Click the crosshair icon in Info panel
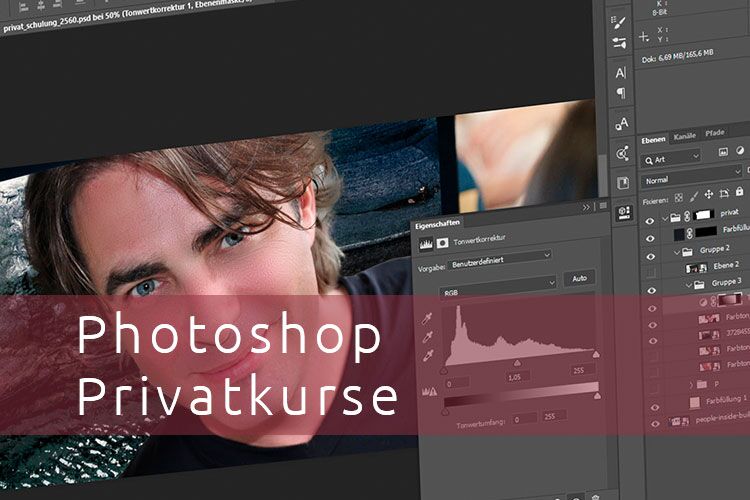This screenshot has height=500, width=750. tap(644, 37)
